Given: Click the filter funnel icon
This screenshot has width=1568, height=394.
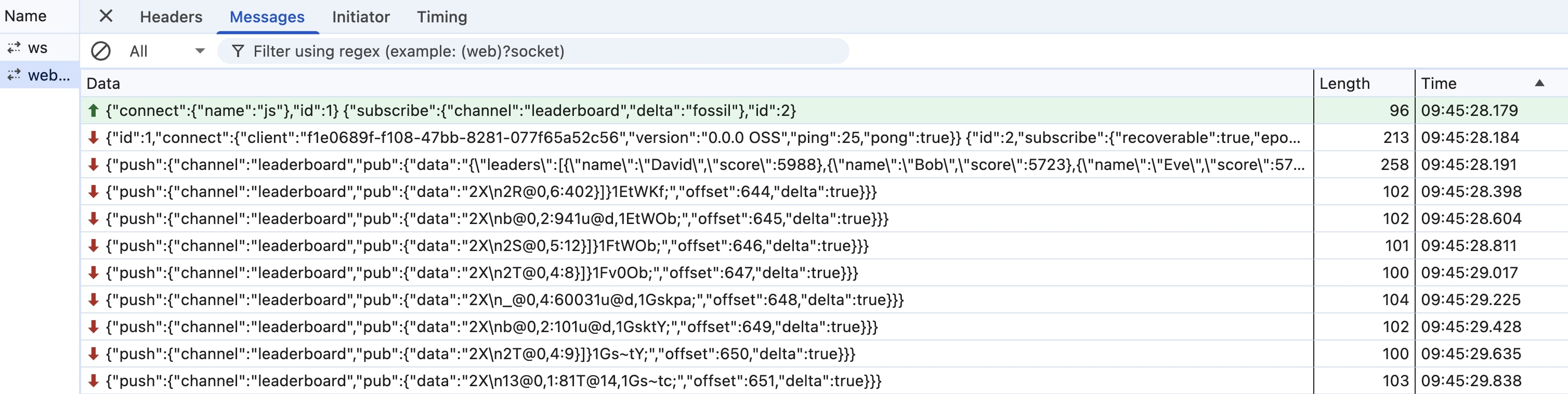Looking at the screenshot, I should click(238, 51).
